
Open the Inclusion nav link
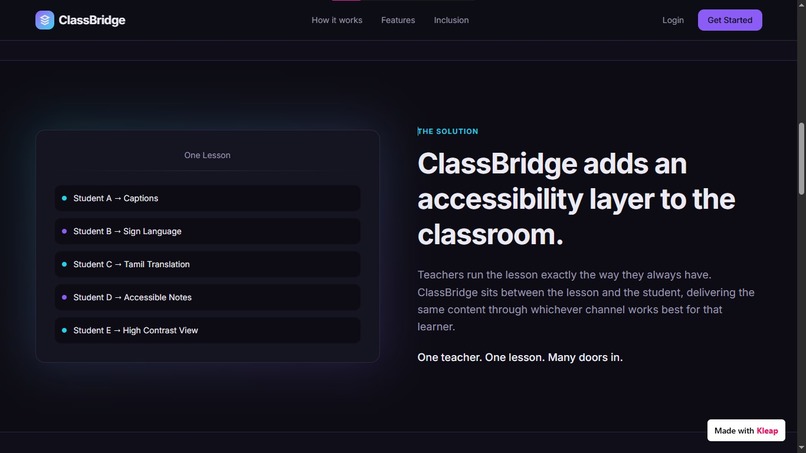coord(451,20)
